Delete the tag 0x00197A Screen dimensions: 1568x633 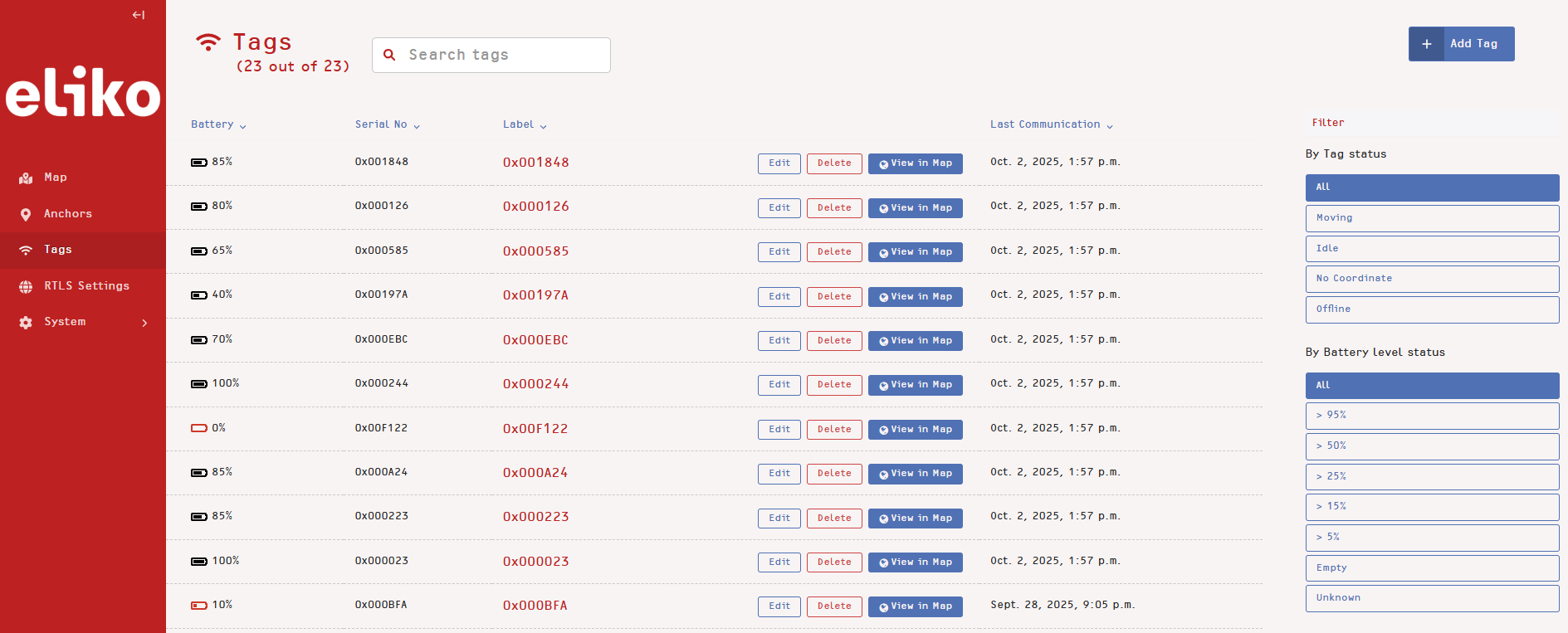click(833, 296)
